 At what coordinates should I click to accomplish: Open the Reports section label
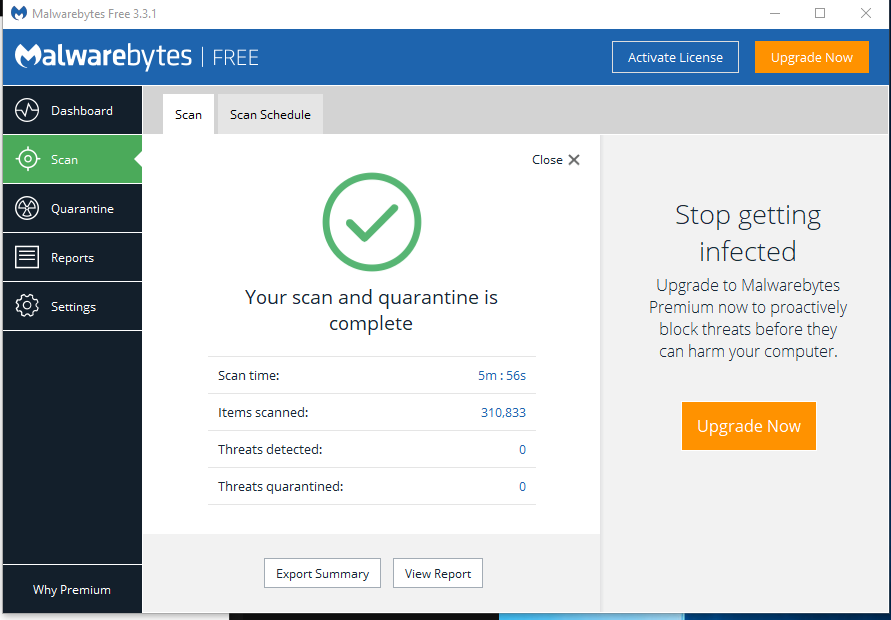point(72,257)
